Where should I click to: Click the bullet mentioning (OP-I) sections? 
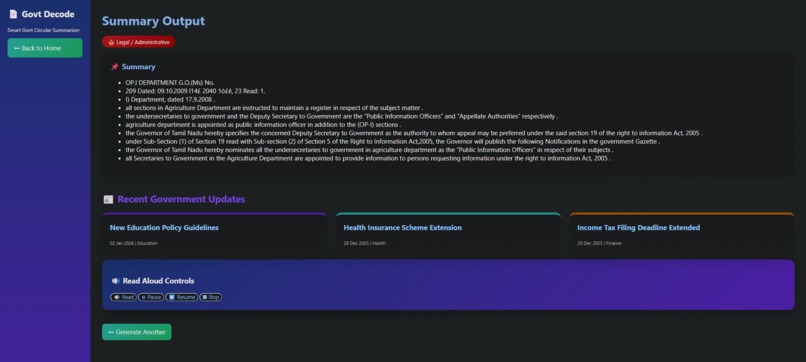(263, 124)
